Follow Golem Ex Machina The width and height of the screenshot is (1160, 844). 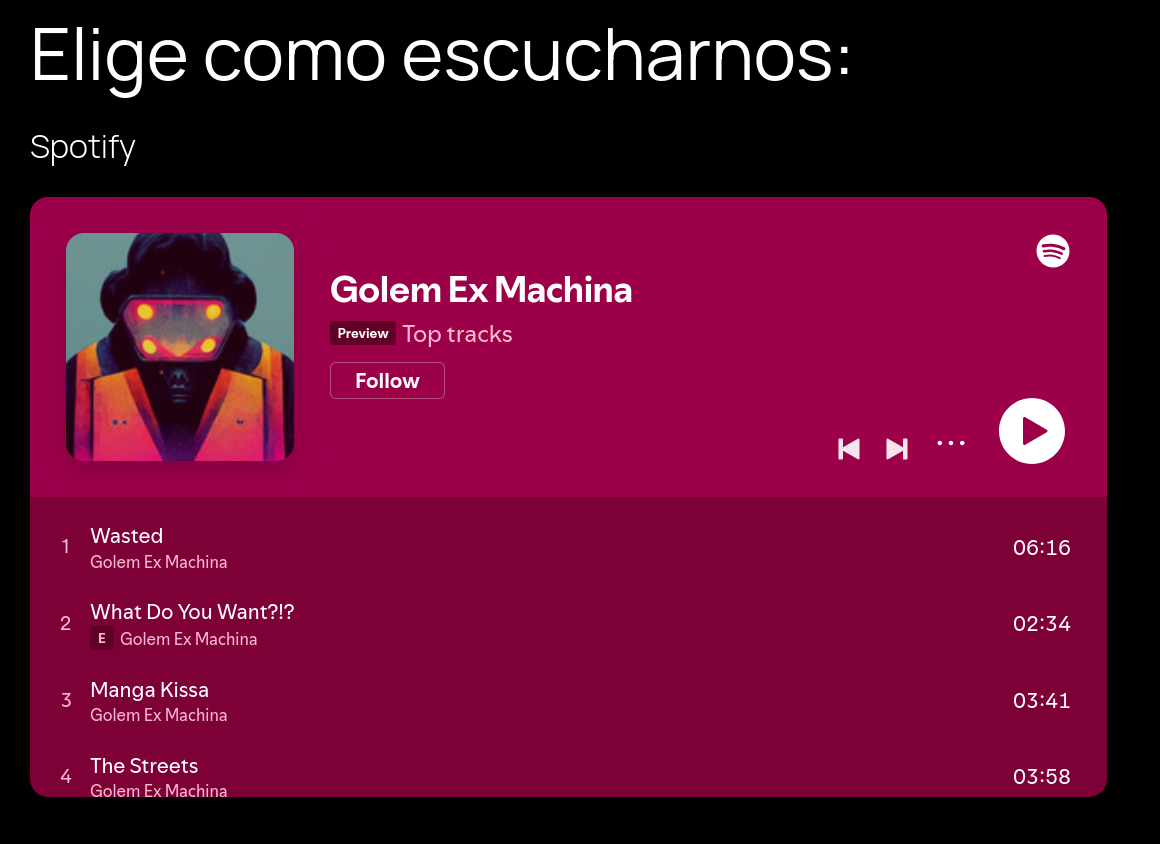point(387,380)
